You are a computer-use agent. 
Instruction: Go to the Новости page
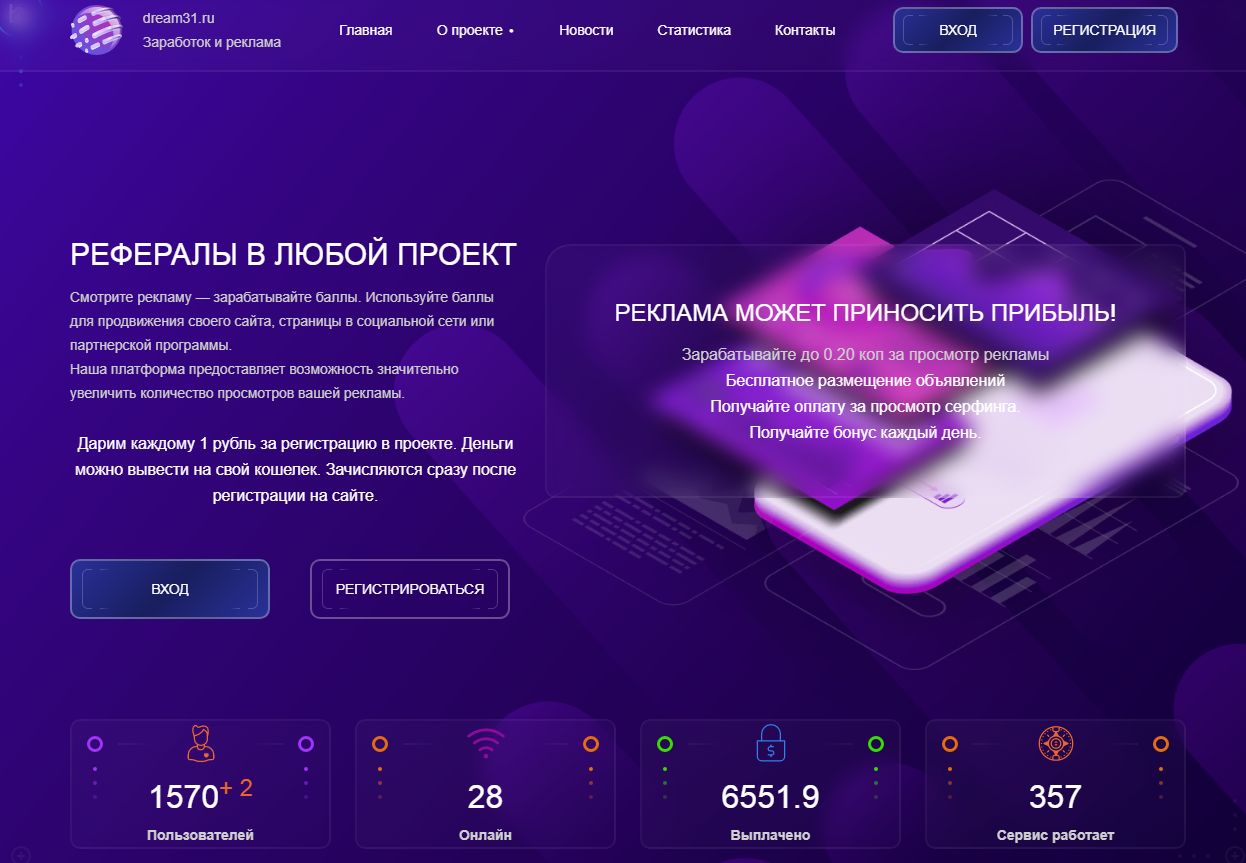[x=586, y=30]
